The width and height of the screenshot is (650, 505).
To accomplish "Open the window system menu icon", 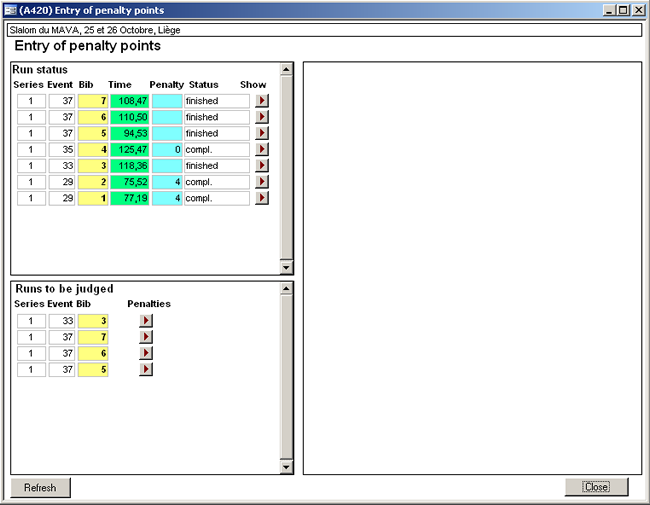I will (10, 10).
